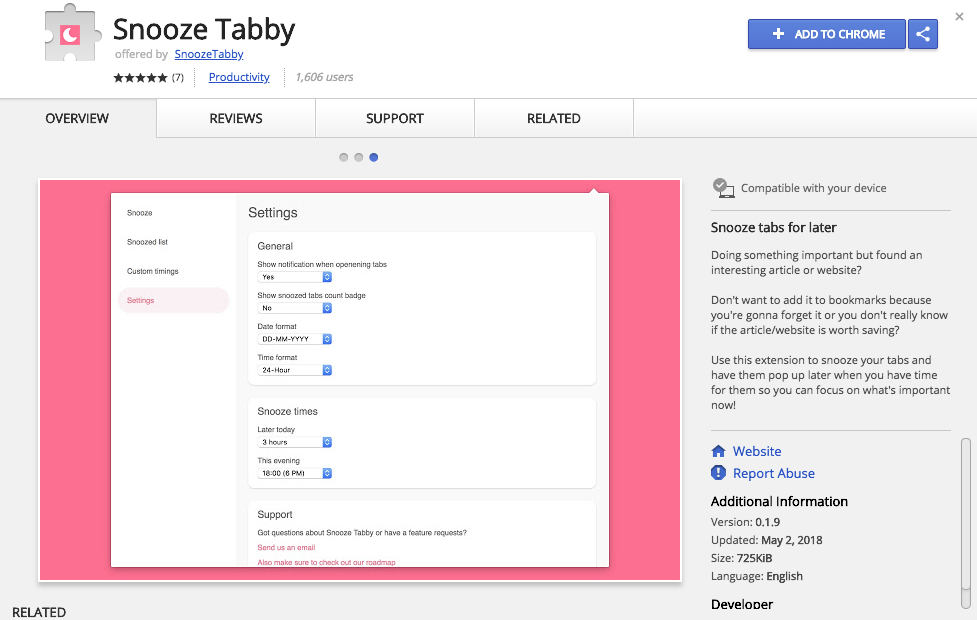Click the Language English text

(x=756, y=576)
